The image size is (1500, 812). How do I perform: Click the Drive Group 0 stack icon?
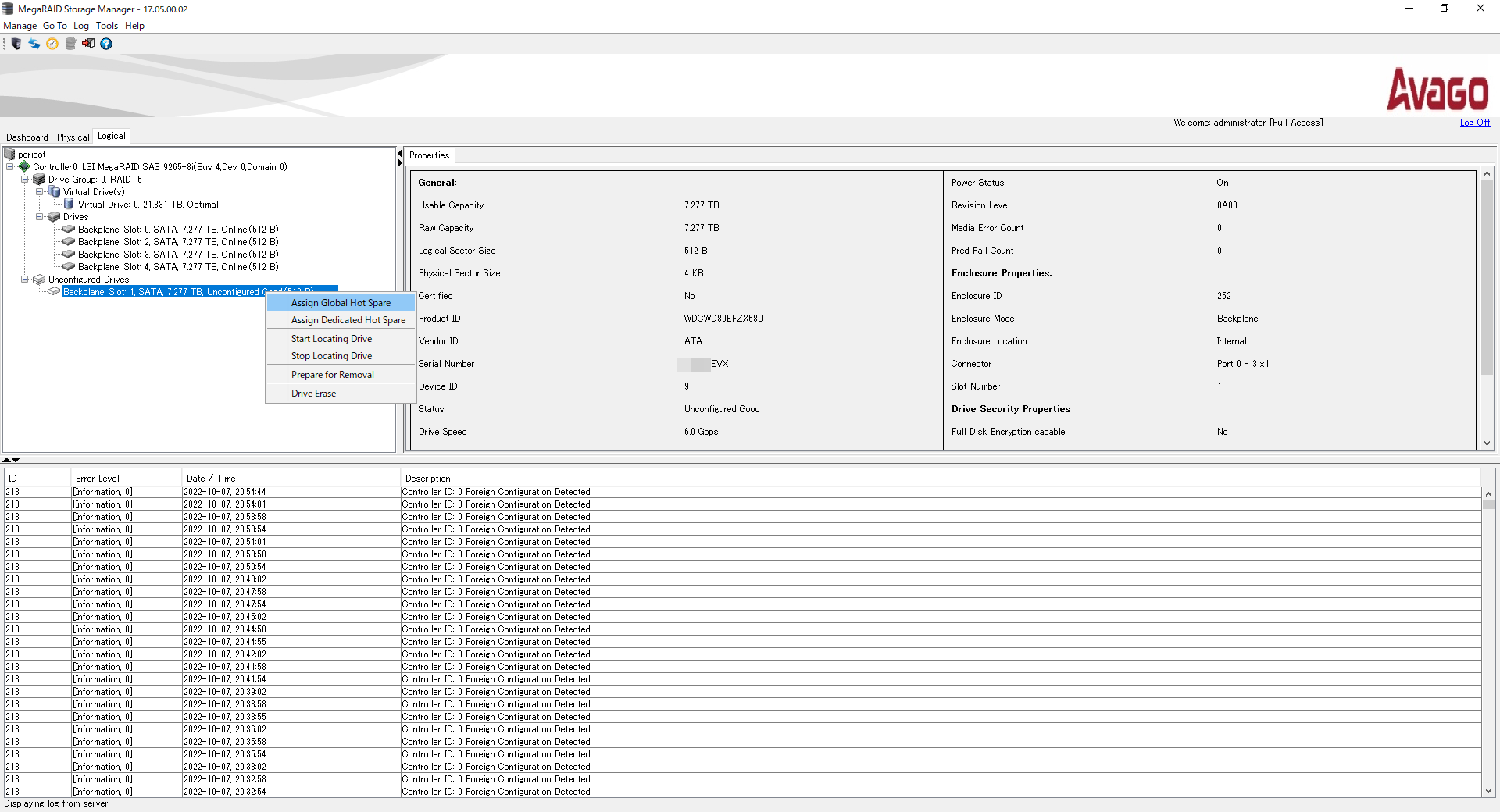39,179
